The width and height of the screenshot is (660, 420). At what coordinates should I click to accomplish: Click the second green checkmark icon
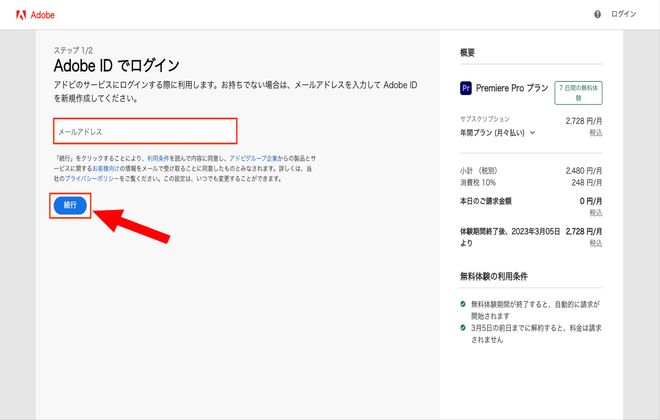[x=463, y=328]
